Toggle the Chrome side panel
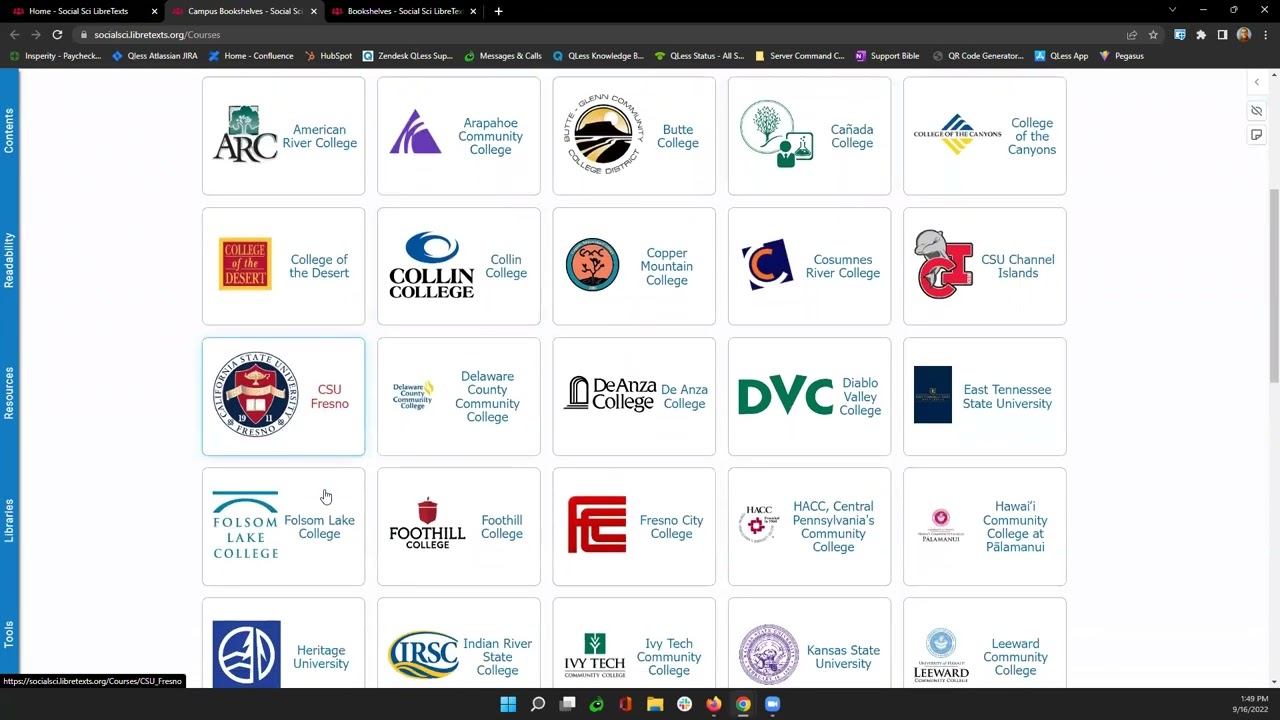Image resolution: width=1280 pixels, height=720 pixels. click(1222, 34)
